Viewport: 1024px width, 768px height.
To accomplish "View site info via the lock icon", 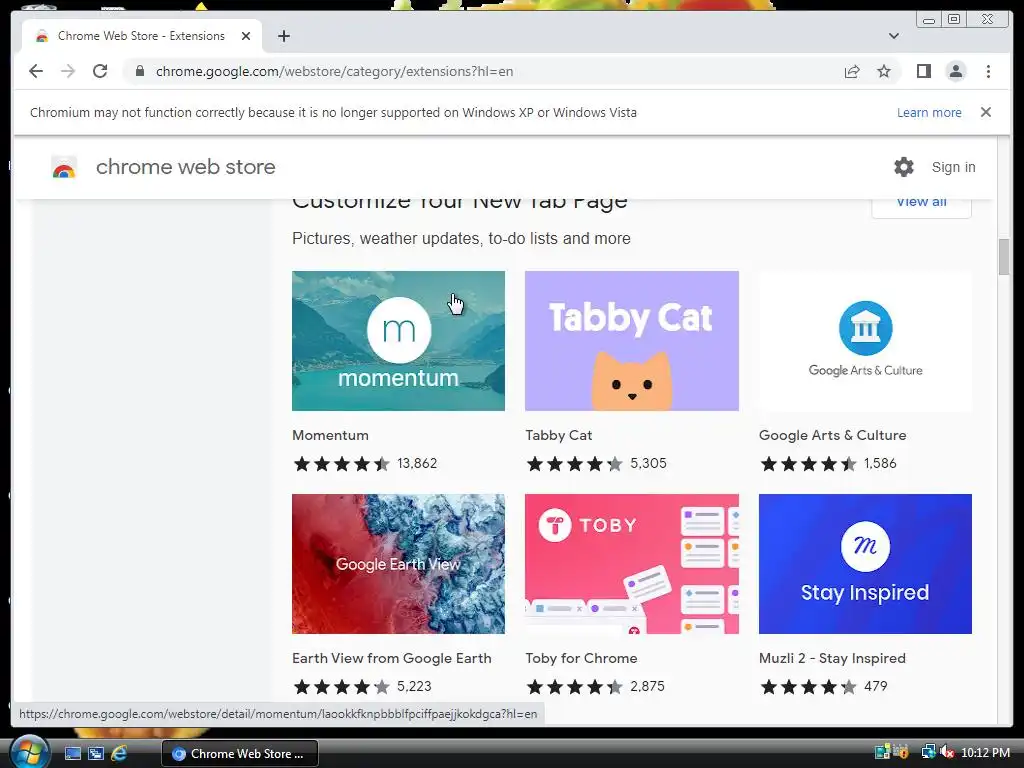I will [x=139, y=71].
